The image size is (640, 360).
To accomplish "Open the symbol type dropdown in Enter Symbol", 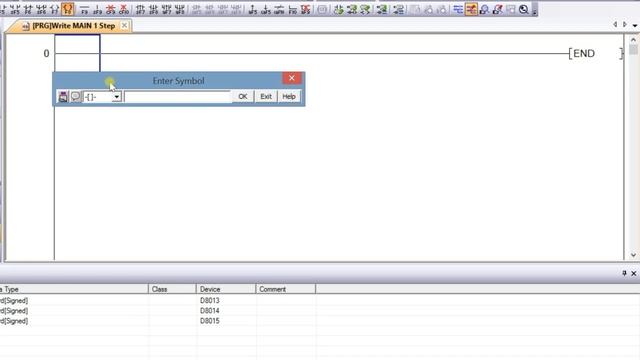I will pos(117,97).
